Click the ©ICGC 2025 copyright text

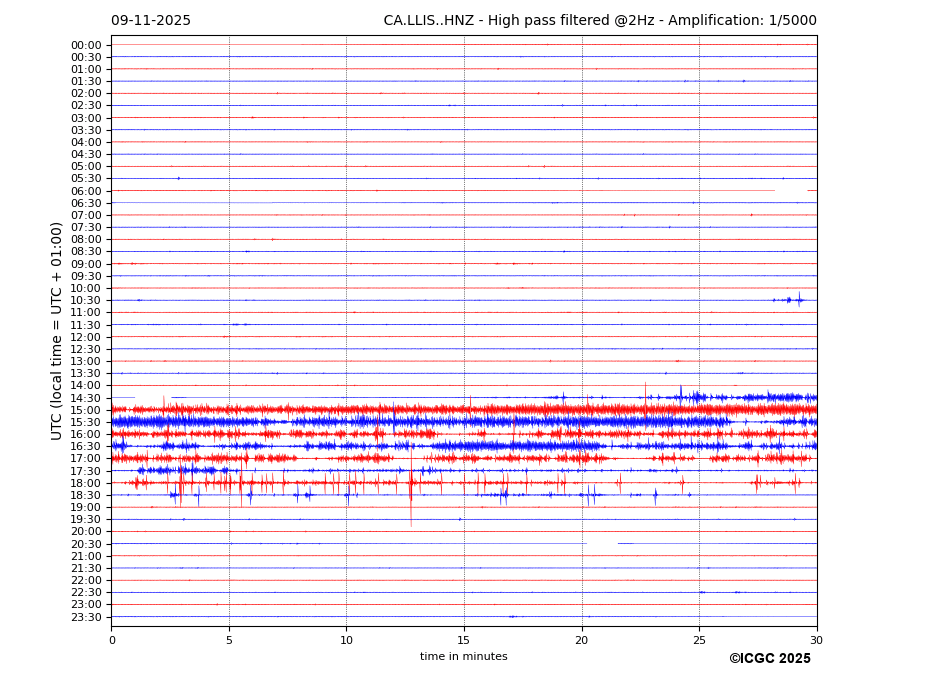pyautogui.click(x=769, y=659)
